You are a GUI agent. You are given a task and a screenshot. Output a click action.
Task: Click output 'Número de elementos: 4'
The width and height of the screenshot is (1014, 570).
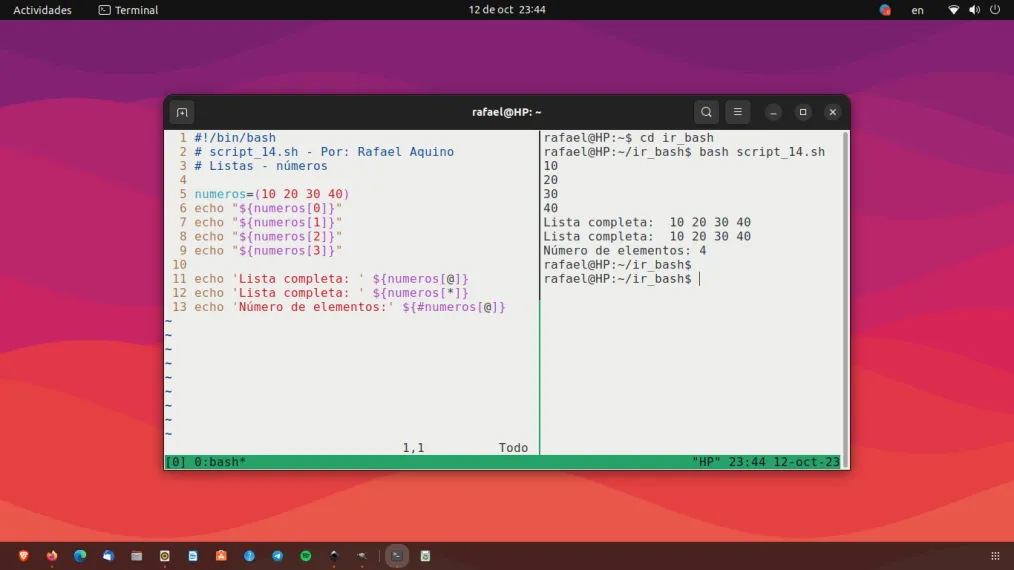[625, 251]
